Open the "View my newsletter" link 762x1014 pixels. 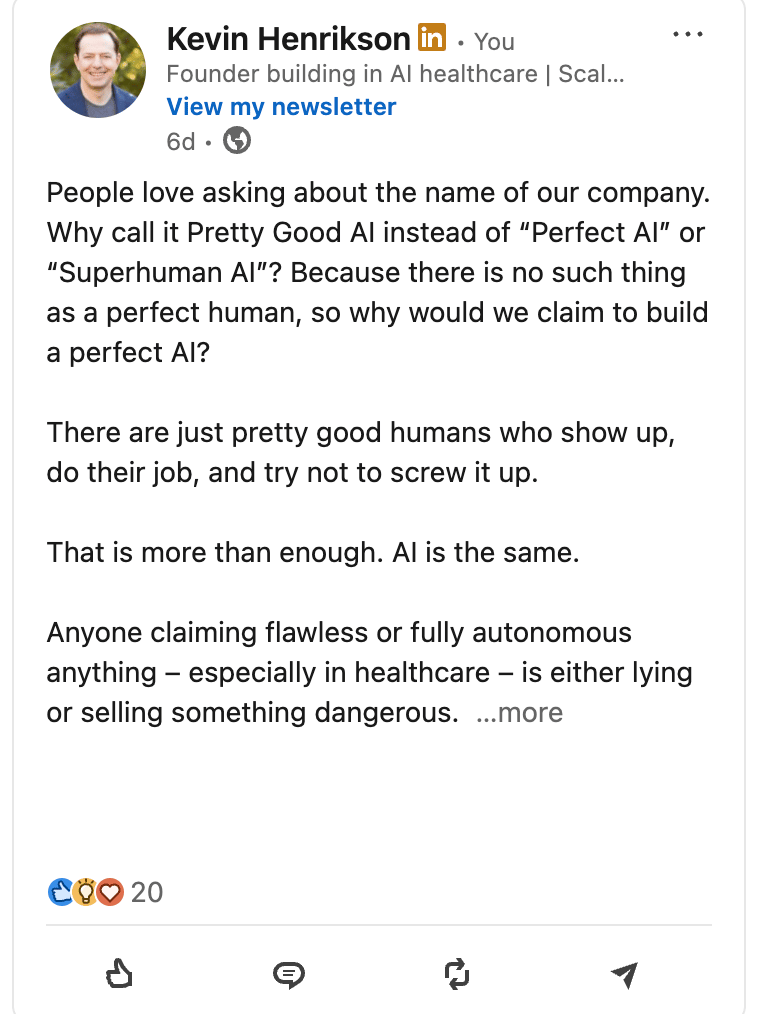(281, 107)
